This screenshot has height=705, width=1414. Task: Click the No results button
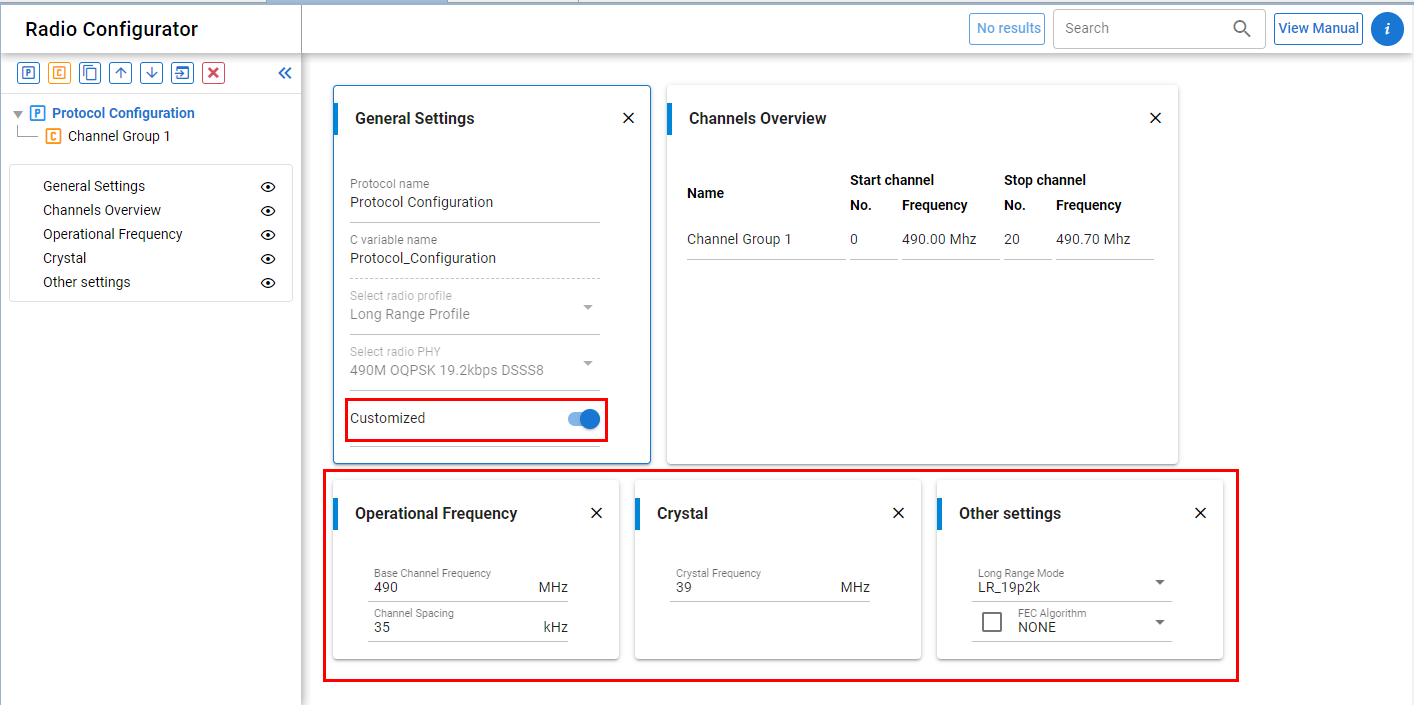pos(1008,28)
